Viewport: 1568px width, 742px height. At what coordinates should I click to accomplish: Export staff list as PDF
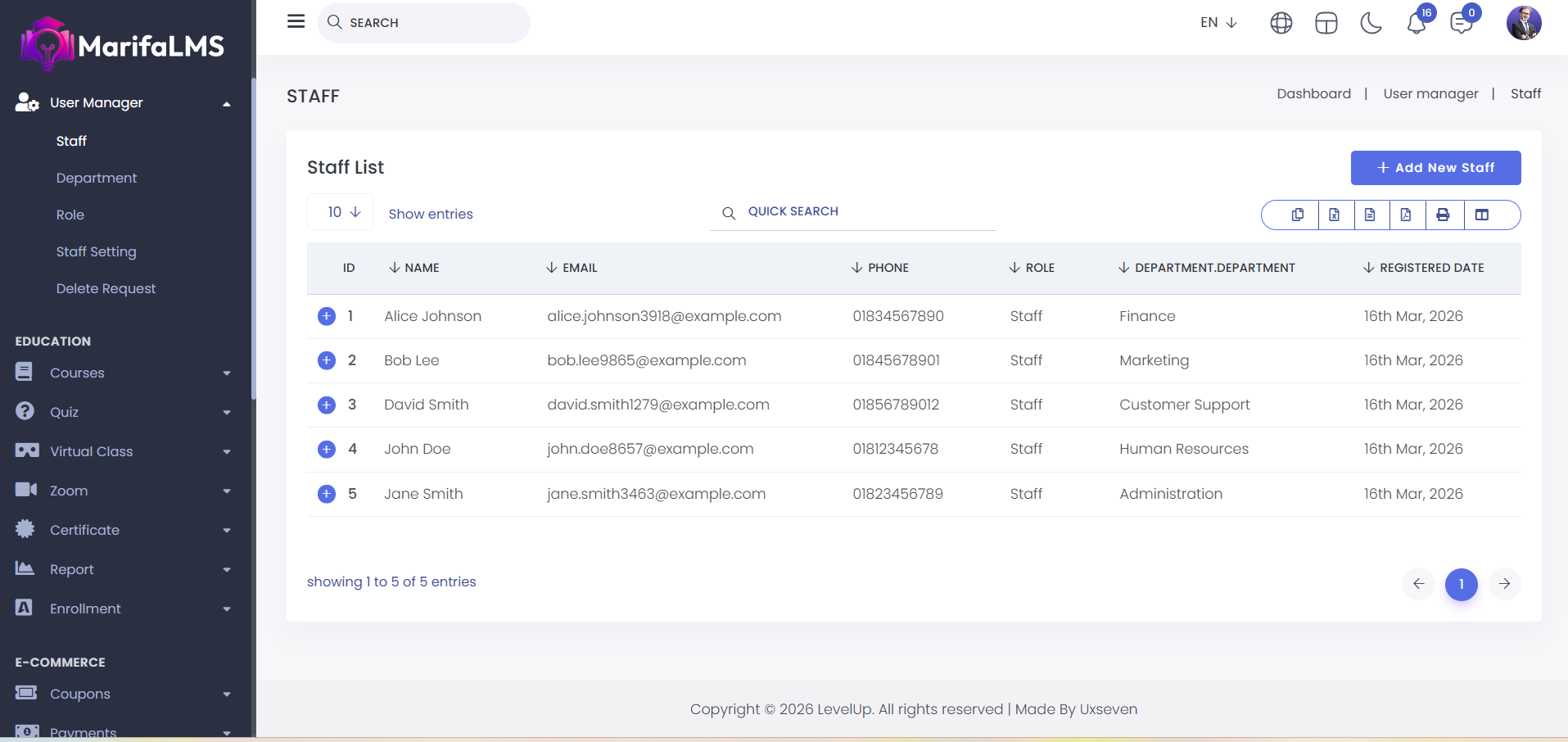[x=1406, y=215]
